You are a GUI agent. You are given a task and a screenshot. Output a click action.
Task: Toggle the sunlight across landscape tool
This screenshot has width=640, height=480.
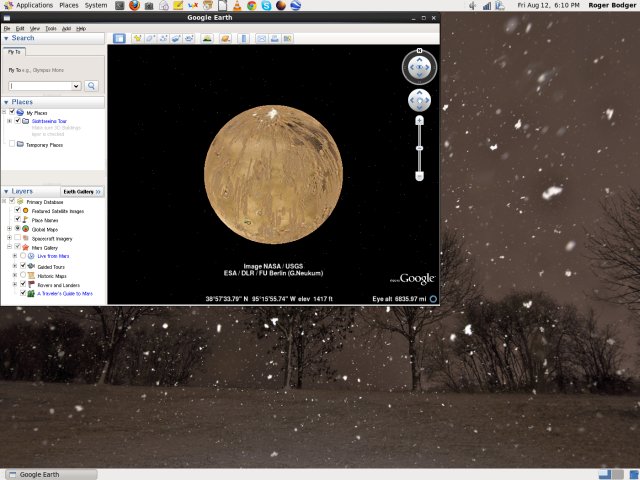[207, 38]
